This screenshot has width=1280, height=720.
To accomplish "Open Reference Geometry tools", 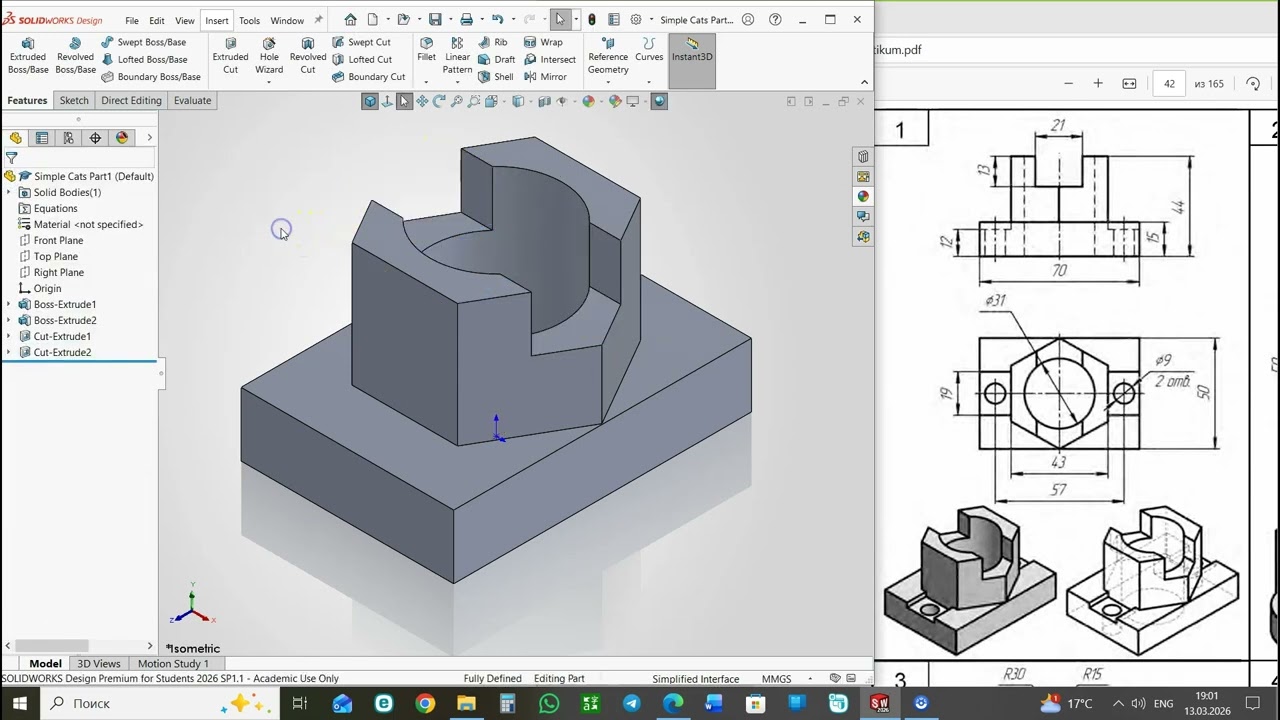I will click(x=608, y=56).
